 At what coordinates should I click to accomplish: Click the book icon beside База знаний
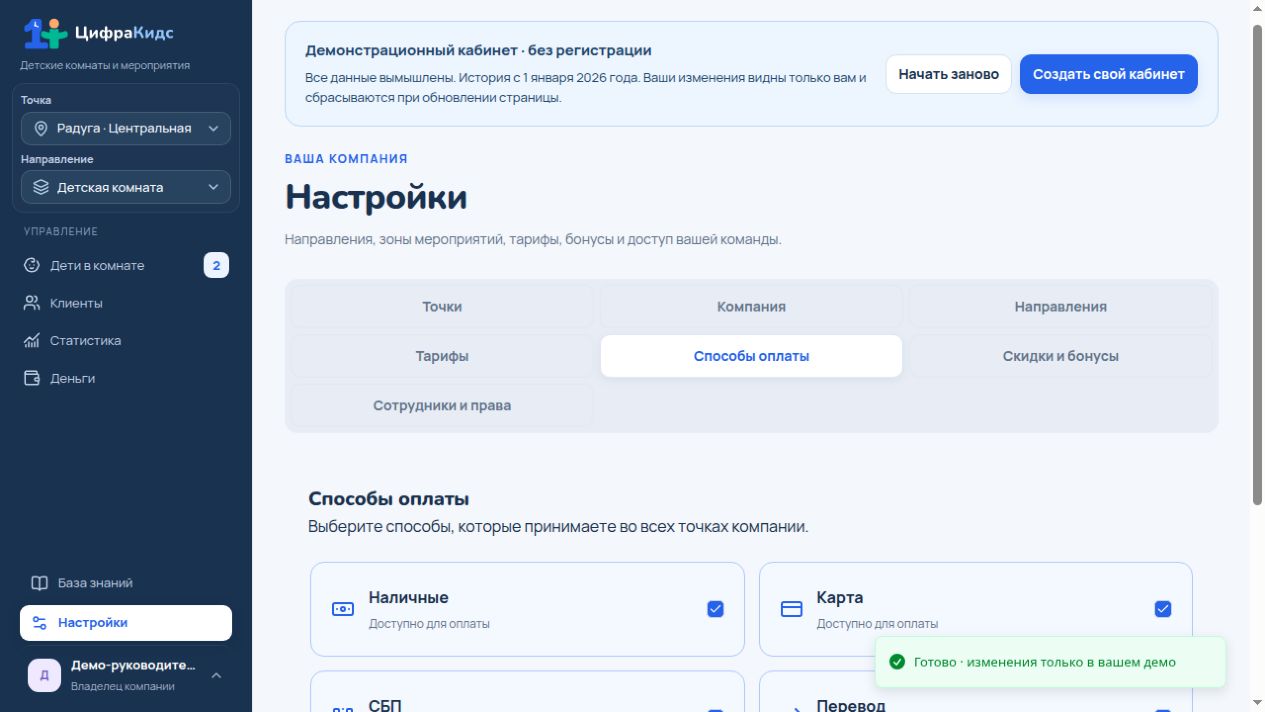[x=39, y=583]
